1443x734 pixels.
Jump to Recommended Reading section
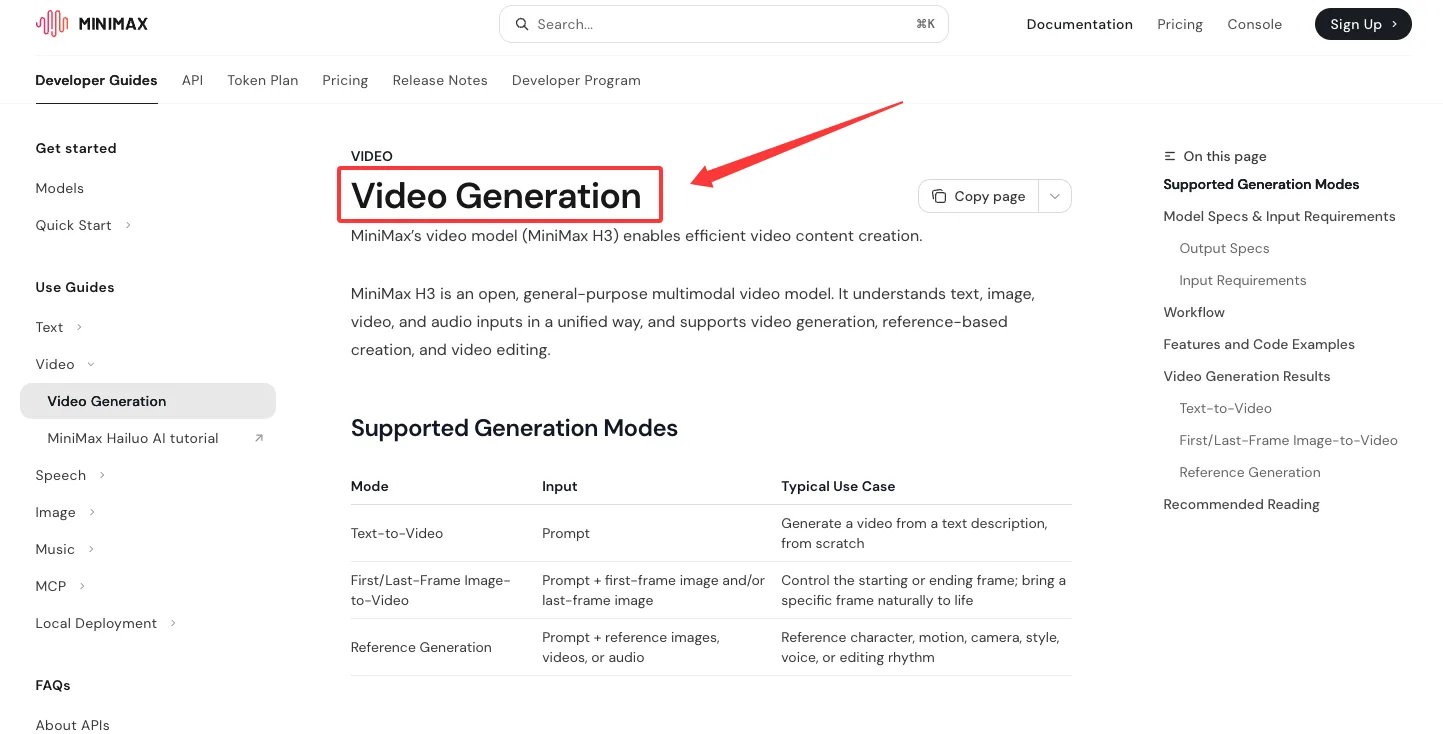point(1241,504)
